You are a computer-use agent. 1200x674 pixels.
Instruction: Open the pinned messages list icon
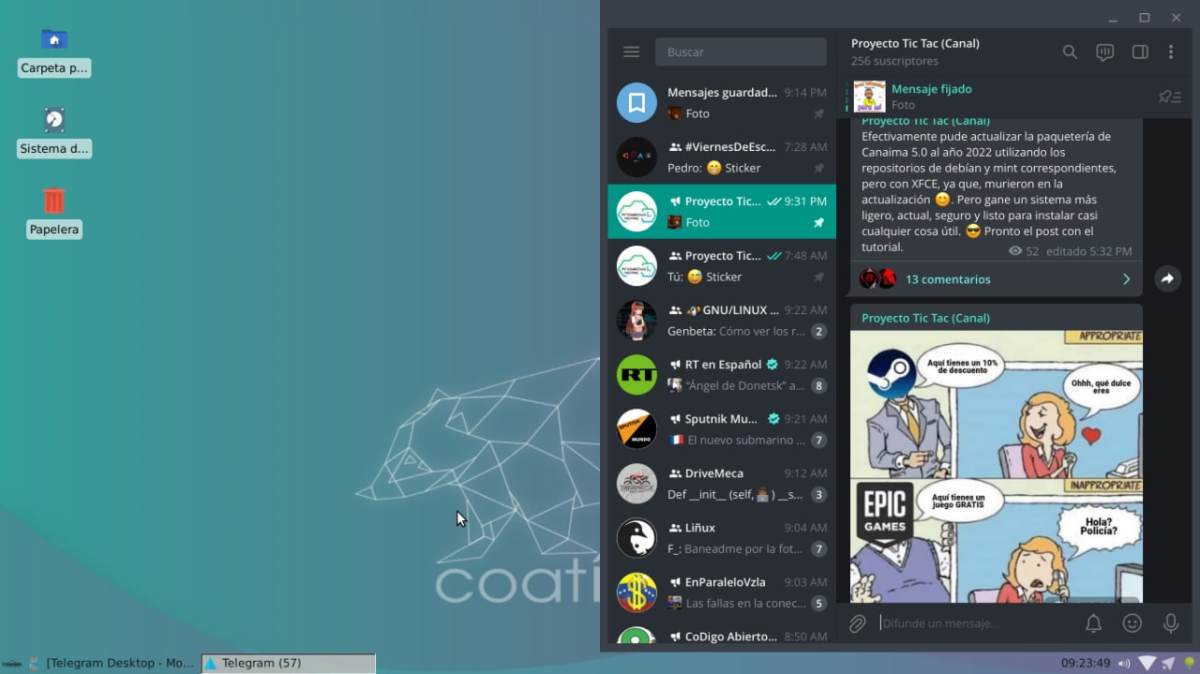(1168, 97)
